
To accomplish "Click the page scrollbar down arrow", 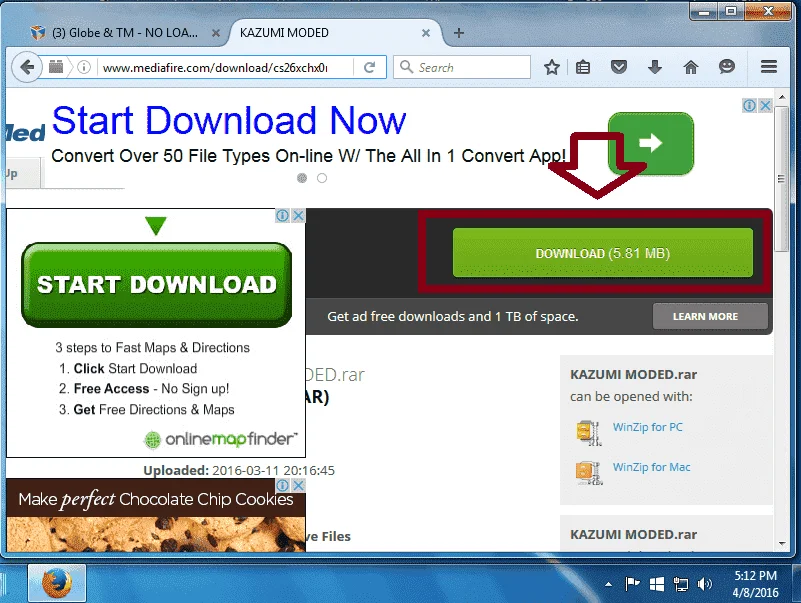I will (782, 544).
